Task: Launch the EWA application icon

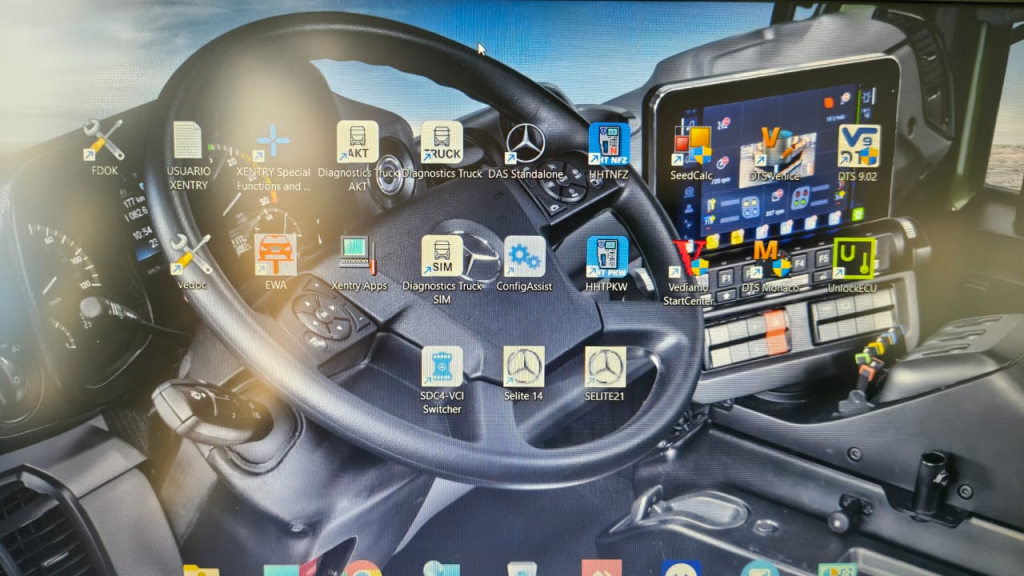Action: click(x=275, y=255)
